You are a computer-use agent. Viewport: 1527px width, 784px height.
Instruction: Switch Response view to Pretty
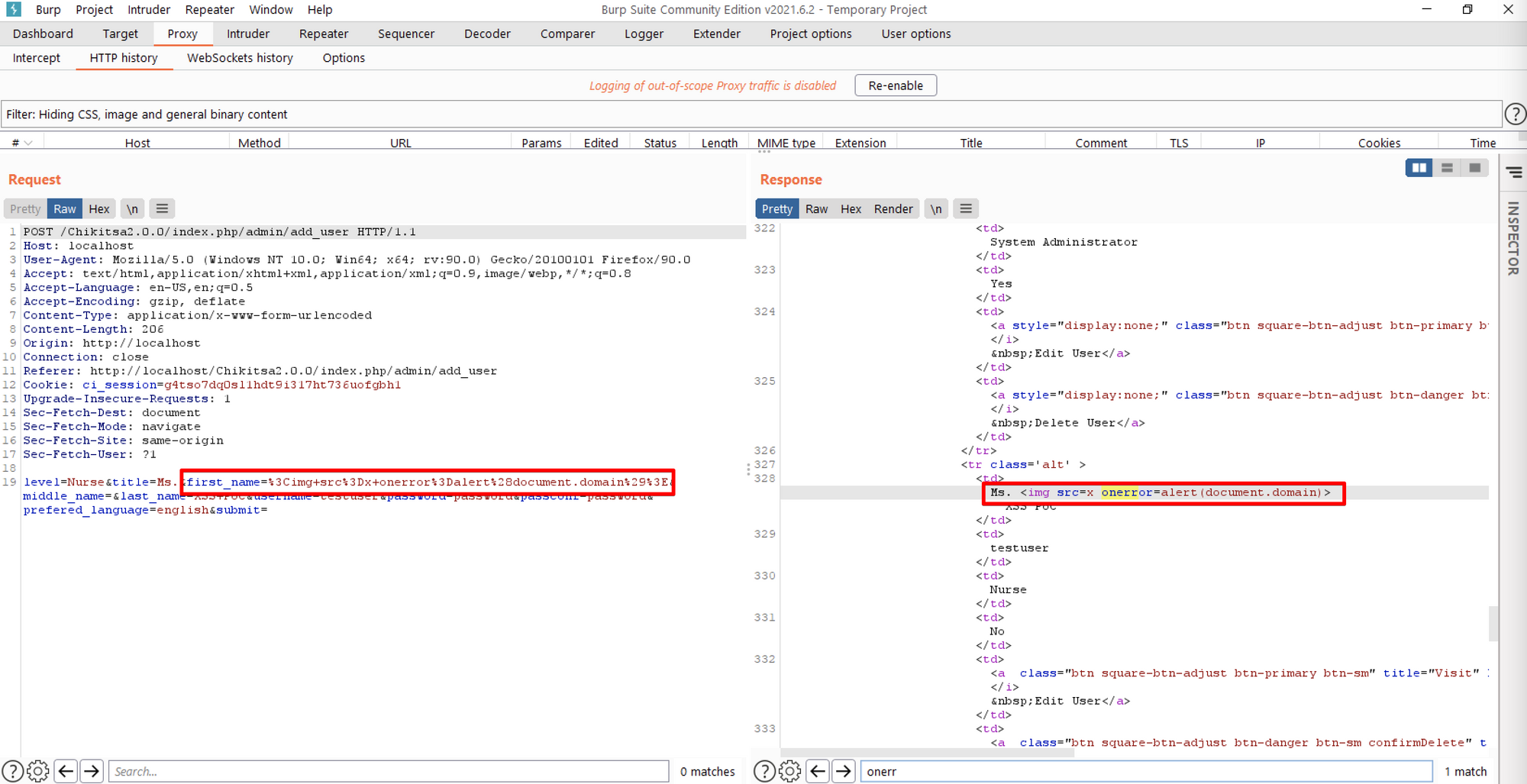coord(777,208)
